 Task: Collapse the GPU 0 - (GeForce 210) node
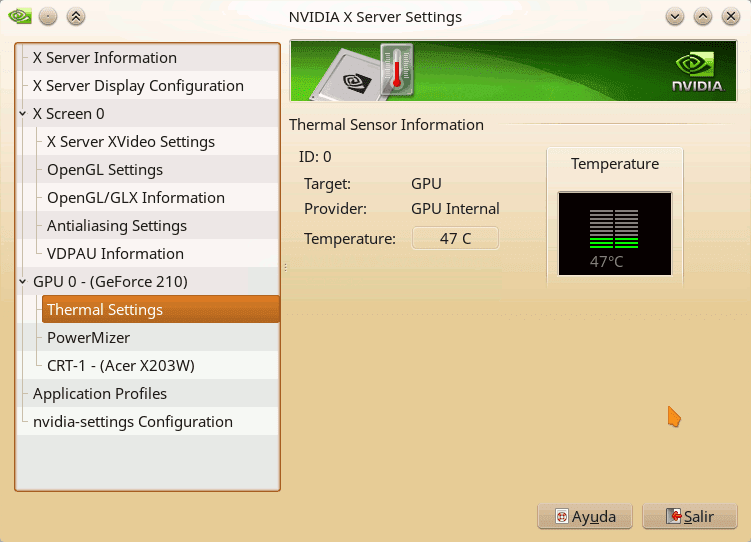click(x=23, y=282)
